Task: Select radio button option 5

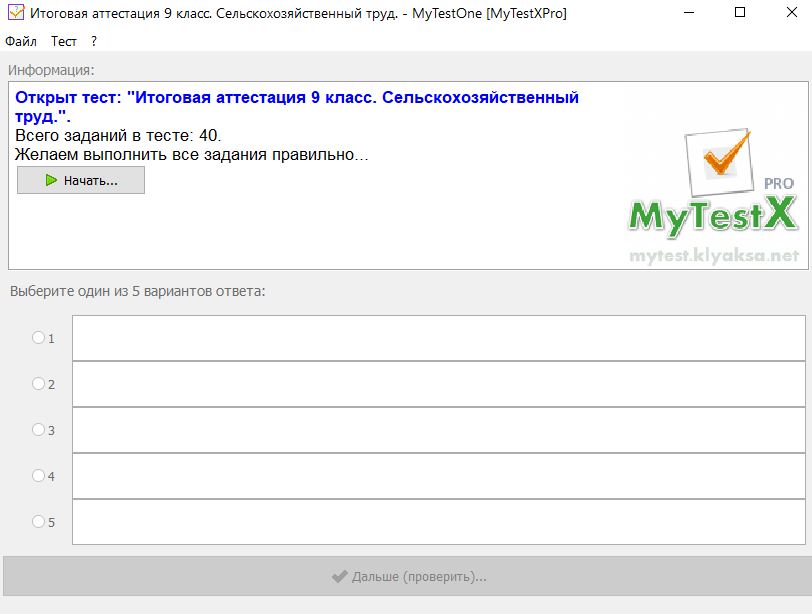Action: pos(38,521)
